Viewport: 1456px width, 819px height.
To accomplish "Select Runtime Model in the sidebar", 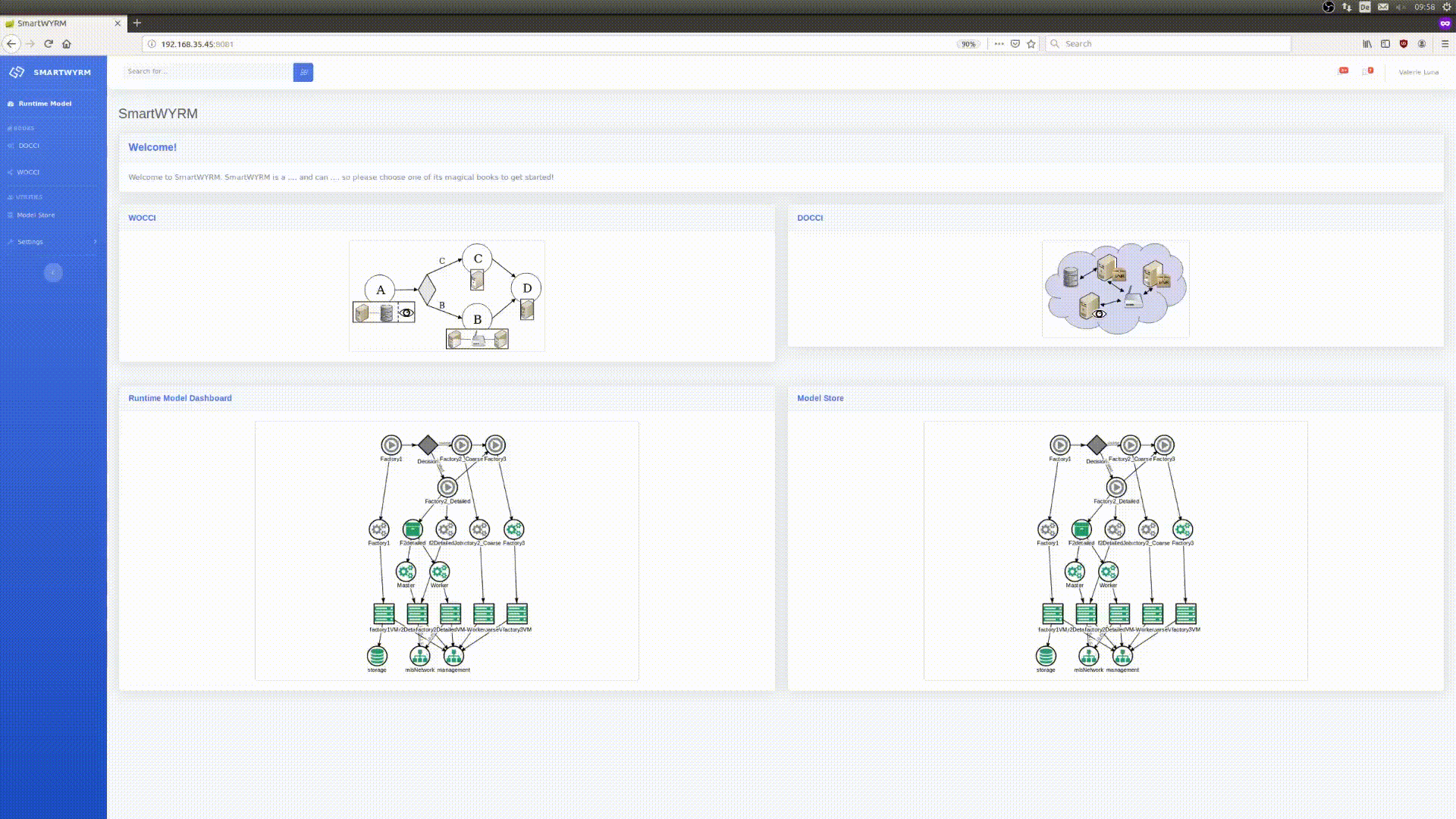I will click(45, 103).
